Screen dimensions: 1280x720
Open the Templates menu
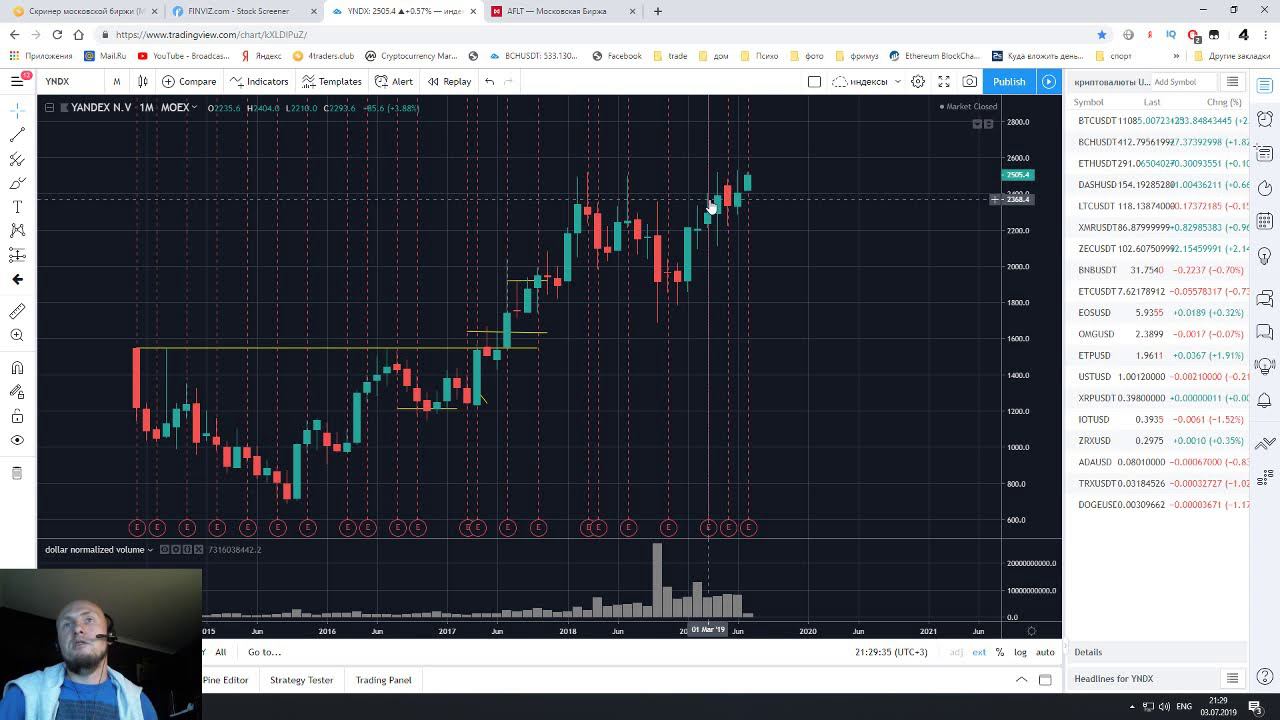coord(332,81)
